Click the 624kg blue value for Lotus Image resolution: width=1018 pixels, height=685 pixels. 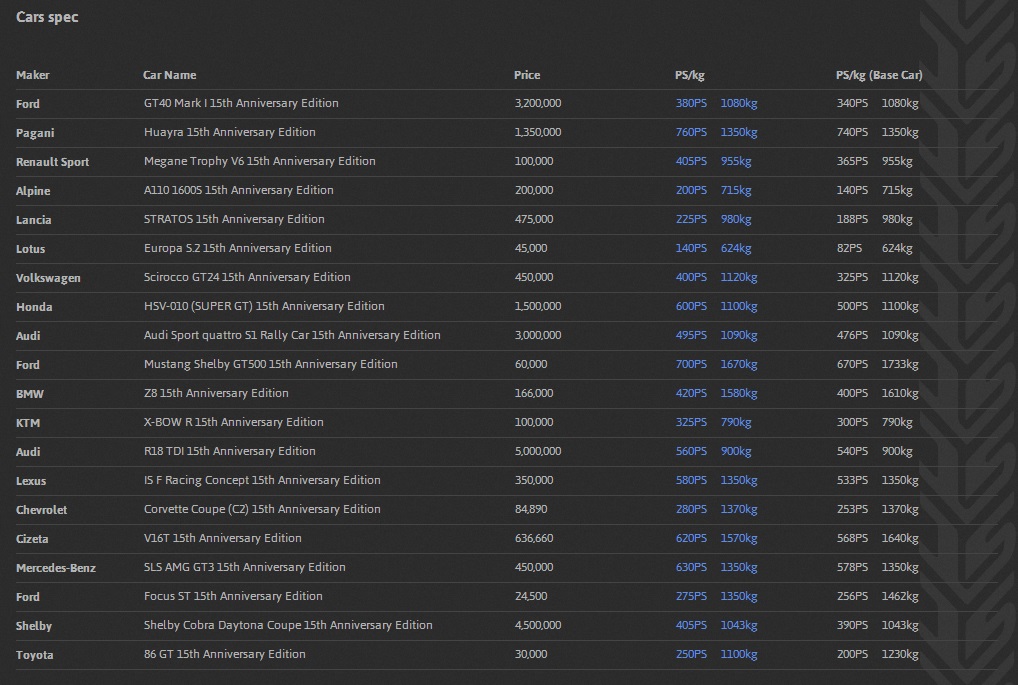pyautogui.click(x=736, y=248)
